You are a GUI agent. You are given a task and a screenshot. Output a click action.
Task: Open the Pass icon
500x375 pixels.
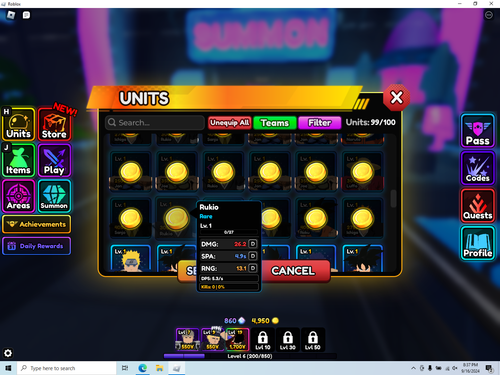point(477,131)
